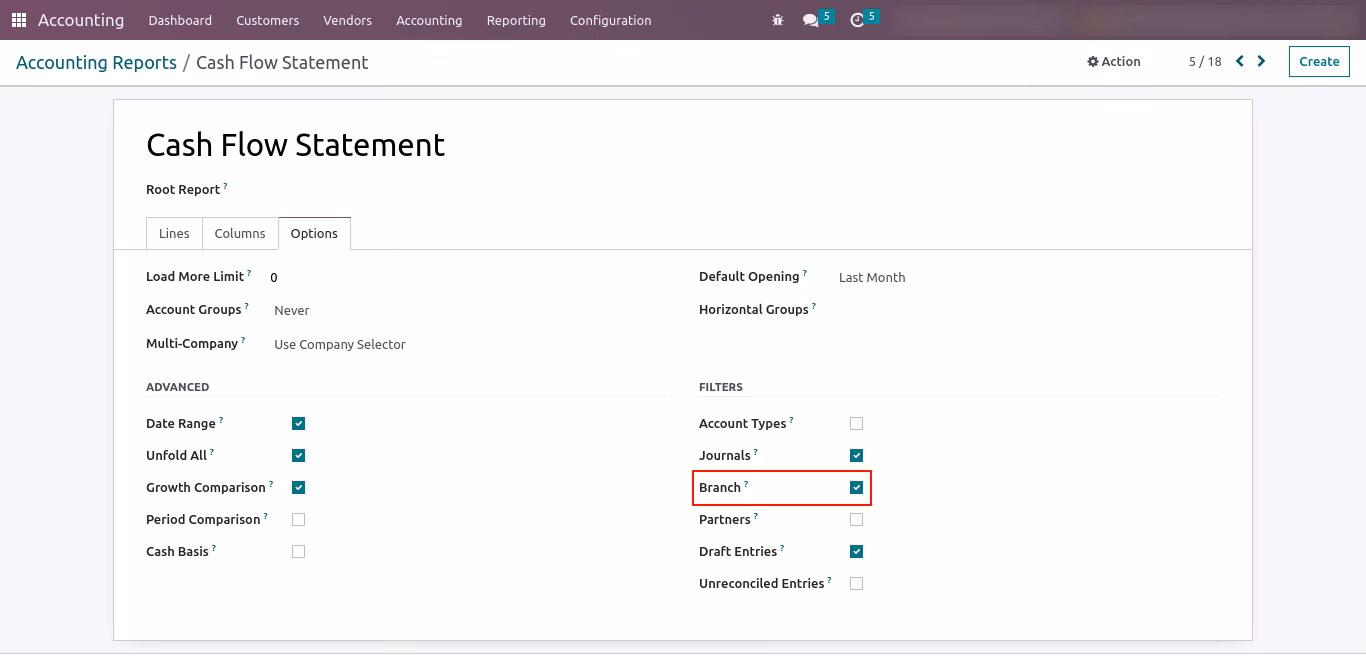
Task: Toggle the Draft Entries checkbox
Action: 856,551
